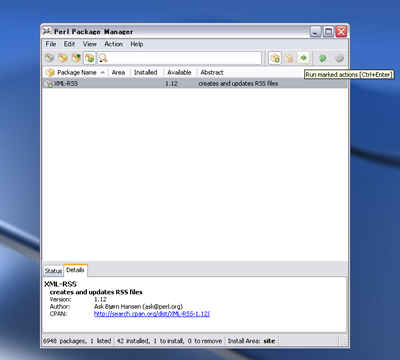This screenshot has height=360, width=400.
Task: Click '6948 packages, 1 listed' status text
Action: pyautogui.click(x=77, y=341)
